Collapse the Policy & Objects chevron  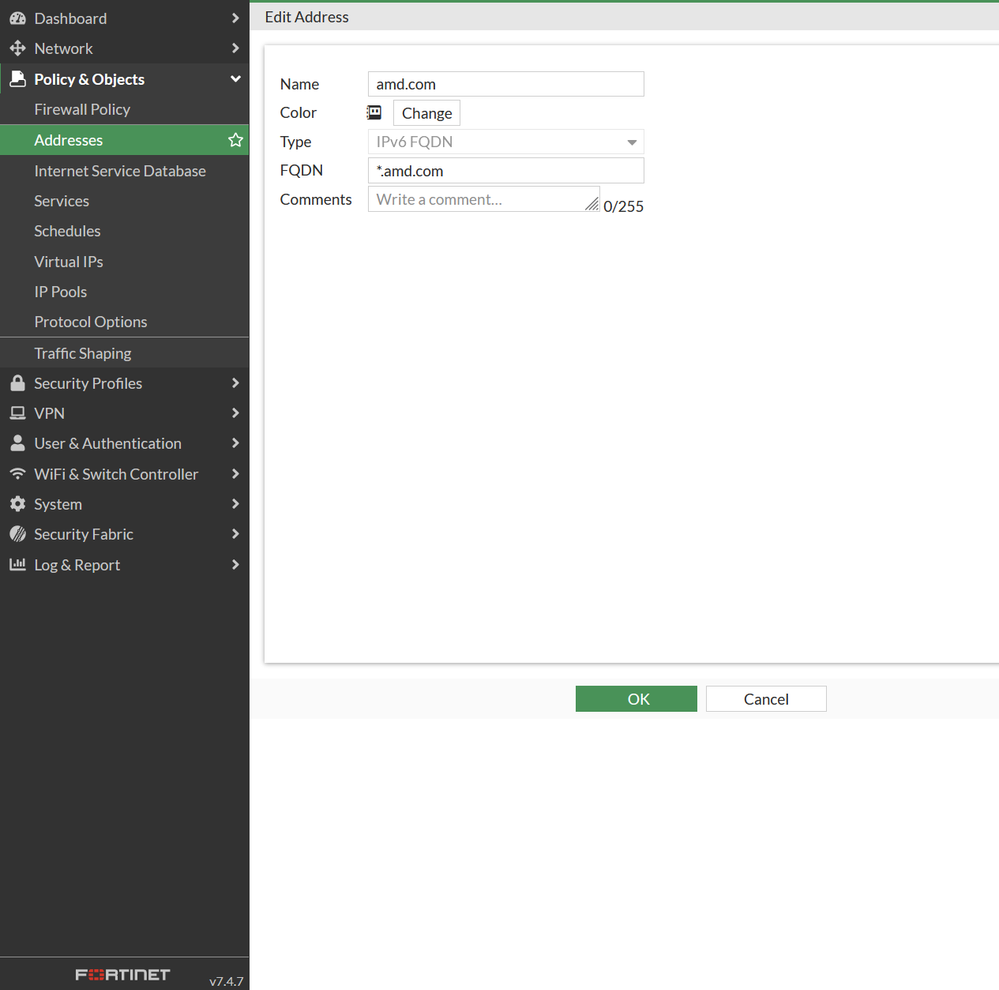coord(236,78)
